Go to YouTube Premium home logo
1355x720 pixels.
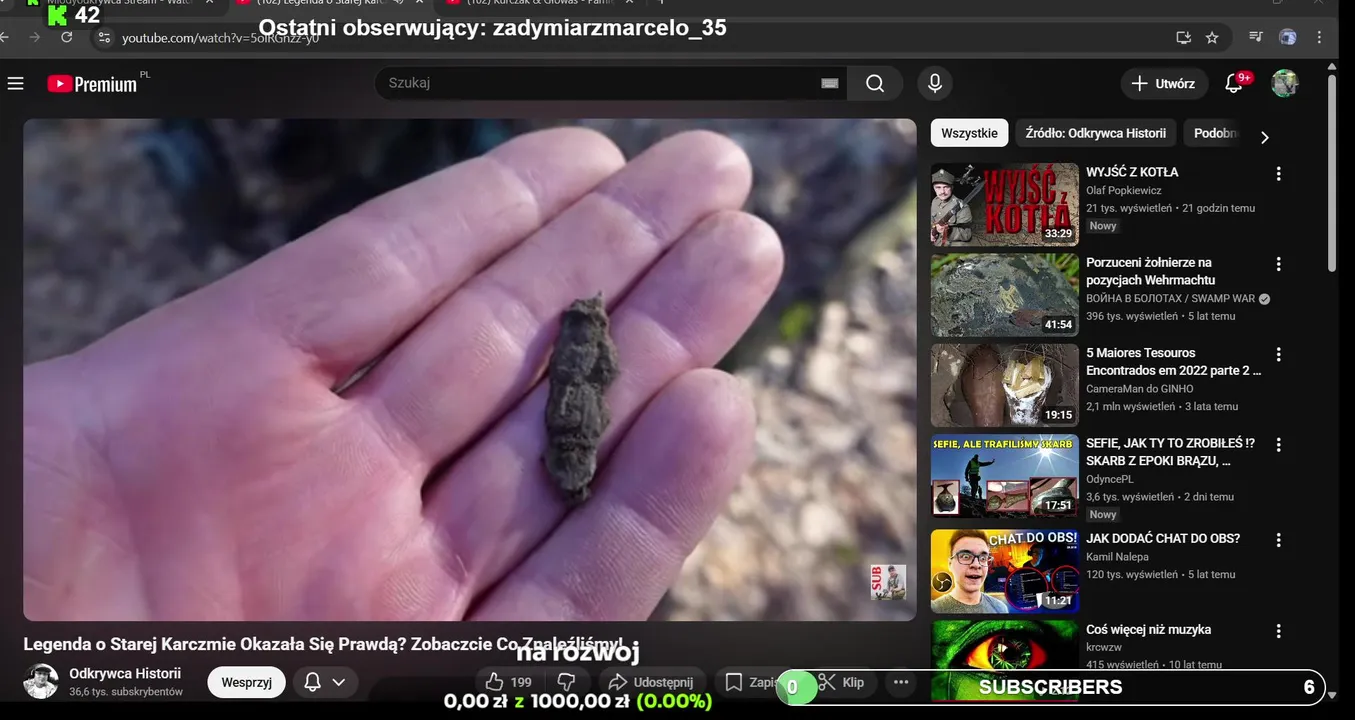click(92, 84)
